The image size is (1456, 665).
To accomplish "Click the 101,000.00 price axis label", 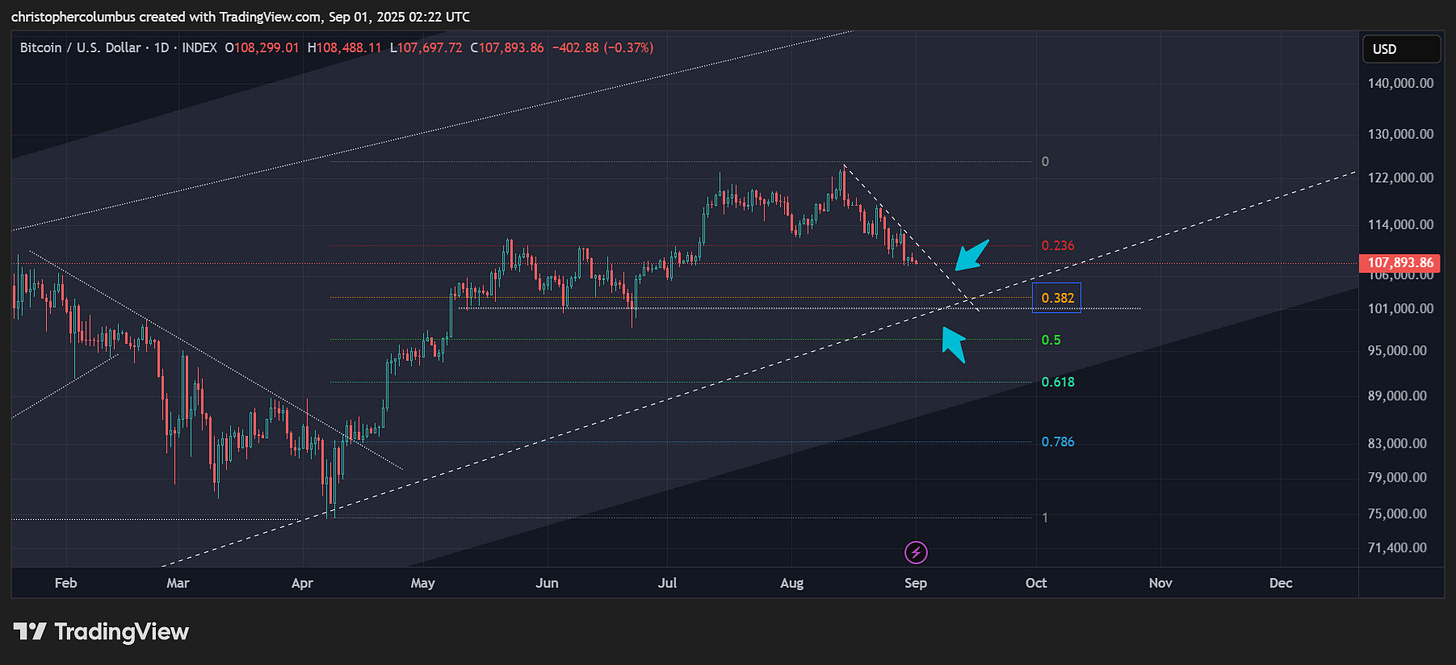I will click(1403, 308).
